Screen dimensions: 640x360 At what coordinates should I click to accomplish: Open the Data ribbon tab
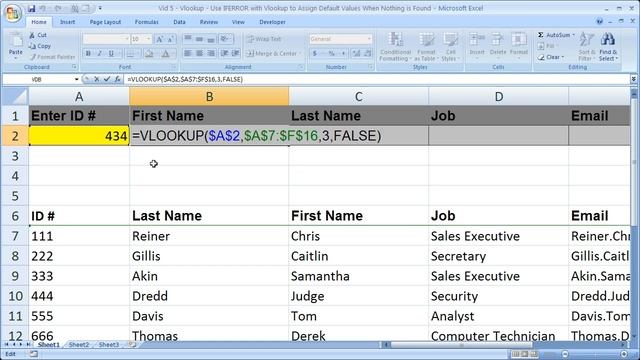coord(179,22)
